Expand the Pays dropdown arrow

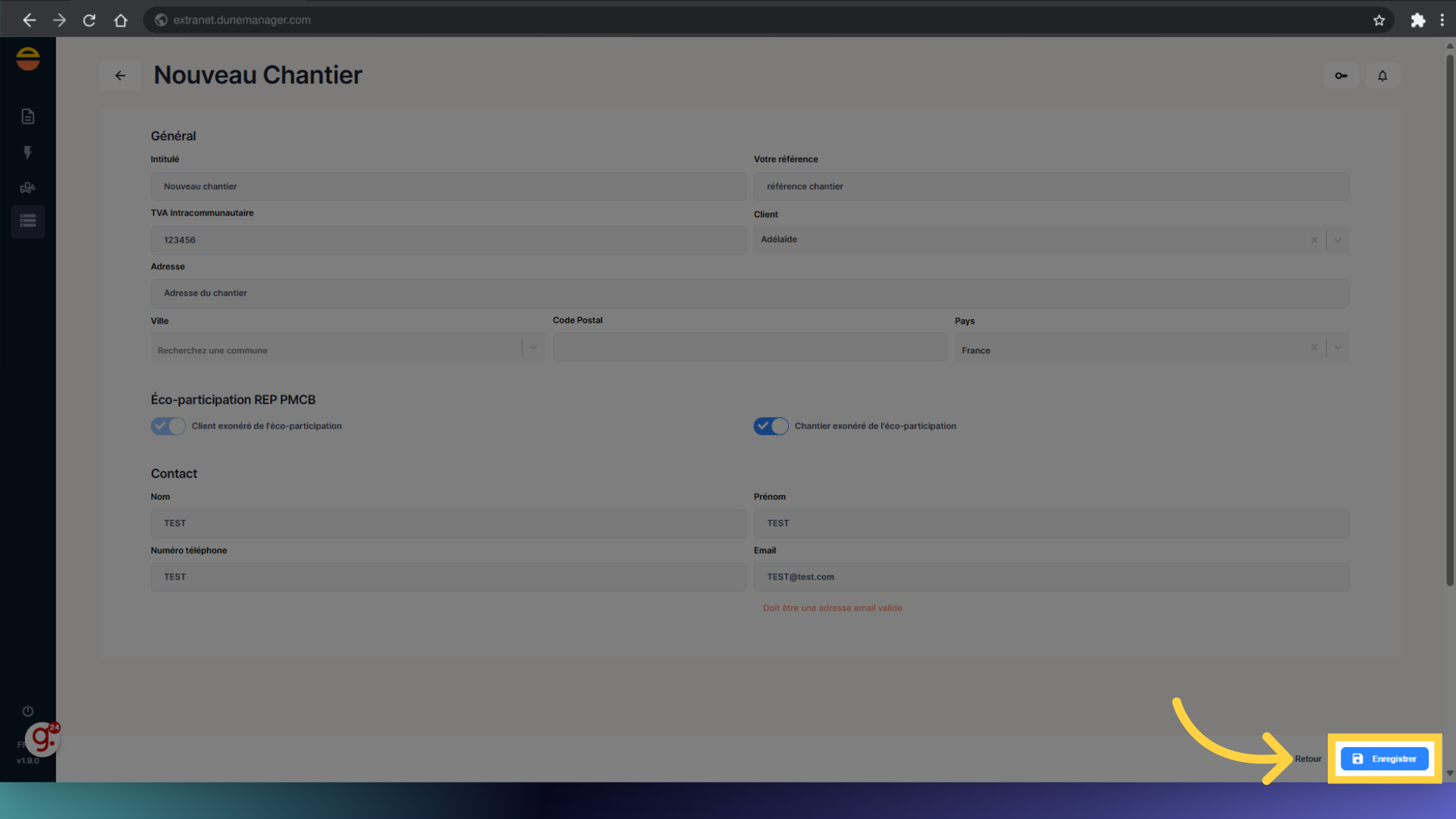pyautogui.click(x=1338, y=348)
